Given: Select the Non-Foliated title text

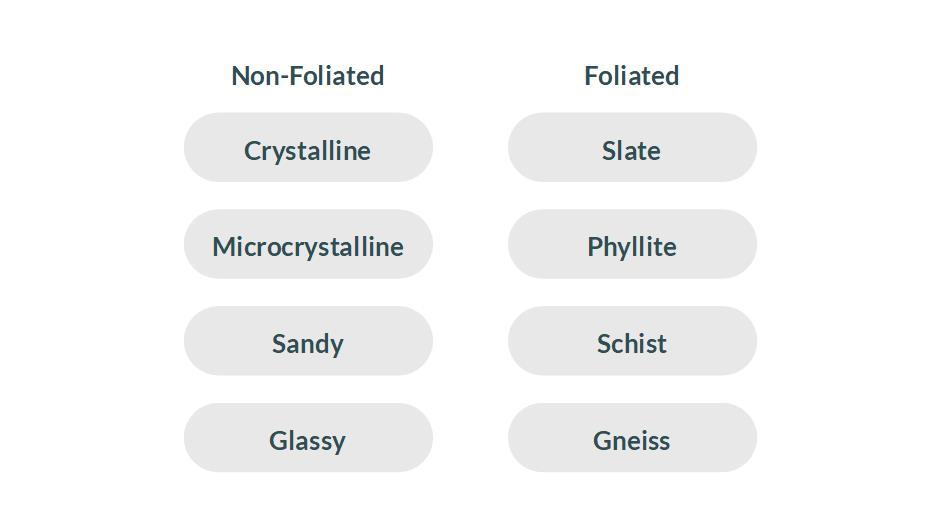Looking at the screenshot, I should (308, 76).
